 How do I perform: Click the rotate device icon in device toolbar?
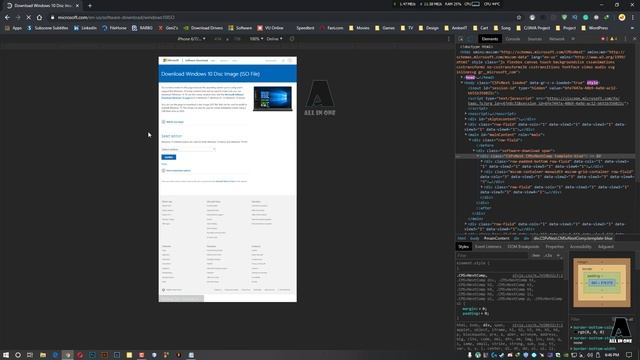(292, 39)
